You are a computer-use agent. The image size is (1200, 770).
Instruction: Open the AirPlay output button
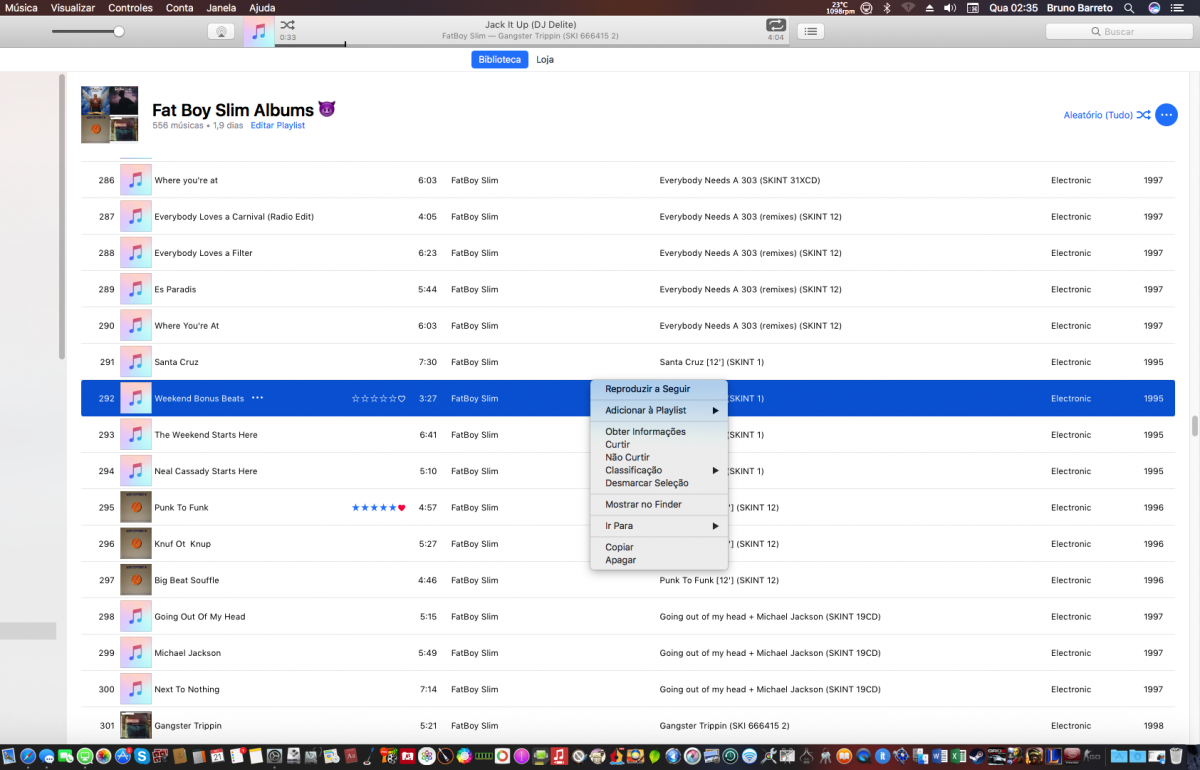point(221,31)
